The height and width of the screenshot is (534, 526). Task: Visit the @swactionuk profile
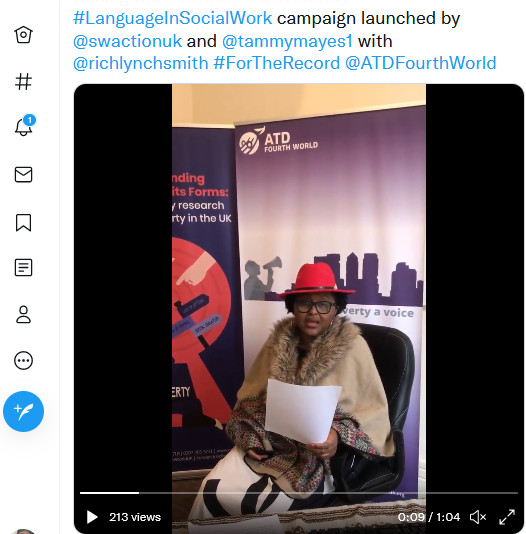128,41
